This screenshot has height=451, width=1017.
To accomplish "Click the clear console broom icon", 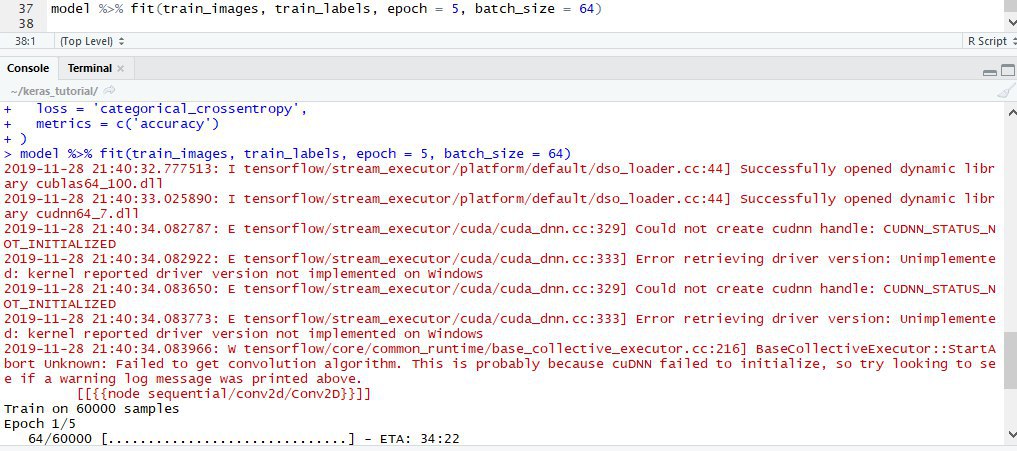I will (x=1006, y=90).
